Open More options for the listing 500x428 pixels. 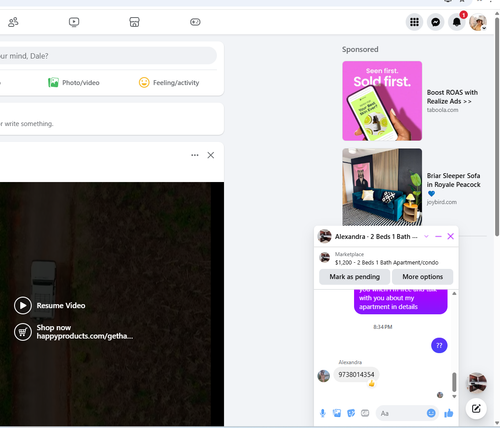tap(422, 277)
